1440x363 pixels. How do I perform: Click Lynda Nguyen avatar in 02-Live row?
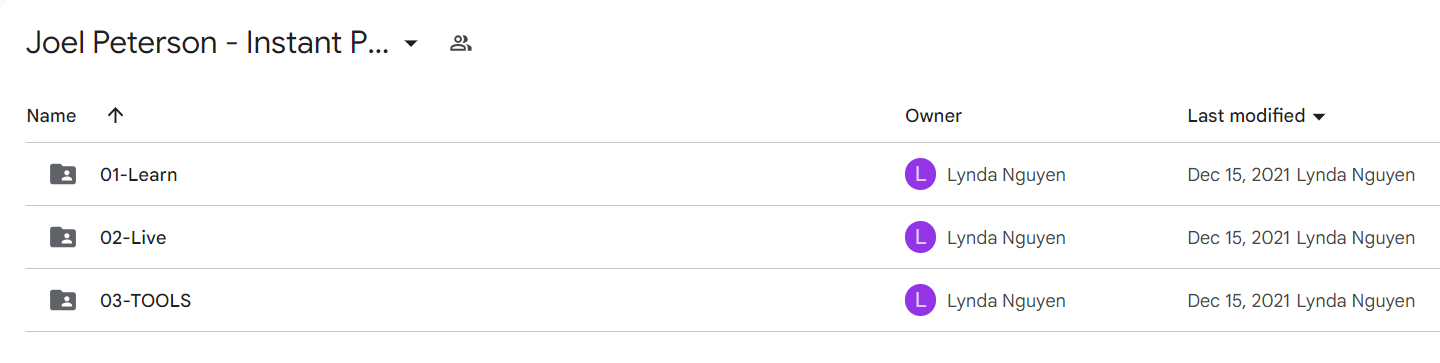tap(920, 237)
